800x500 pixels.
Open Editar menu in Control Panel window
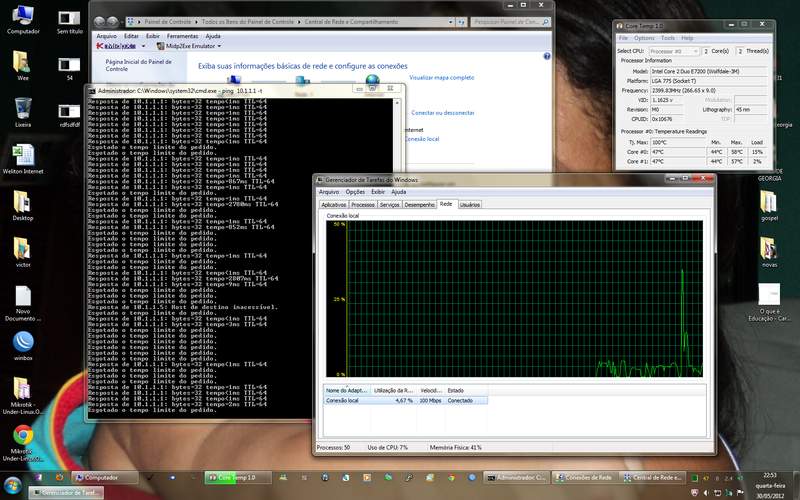(x=131, y=36)
